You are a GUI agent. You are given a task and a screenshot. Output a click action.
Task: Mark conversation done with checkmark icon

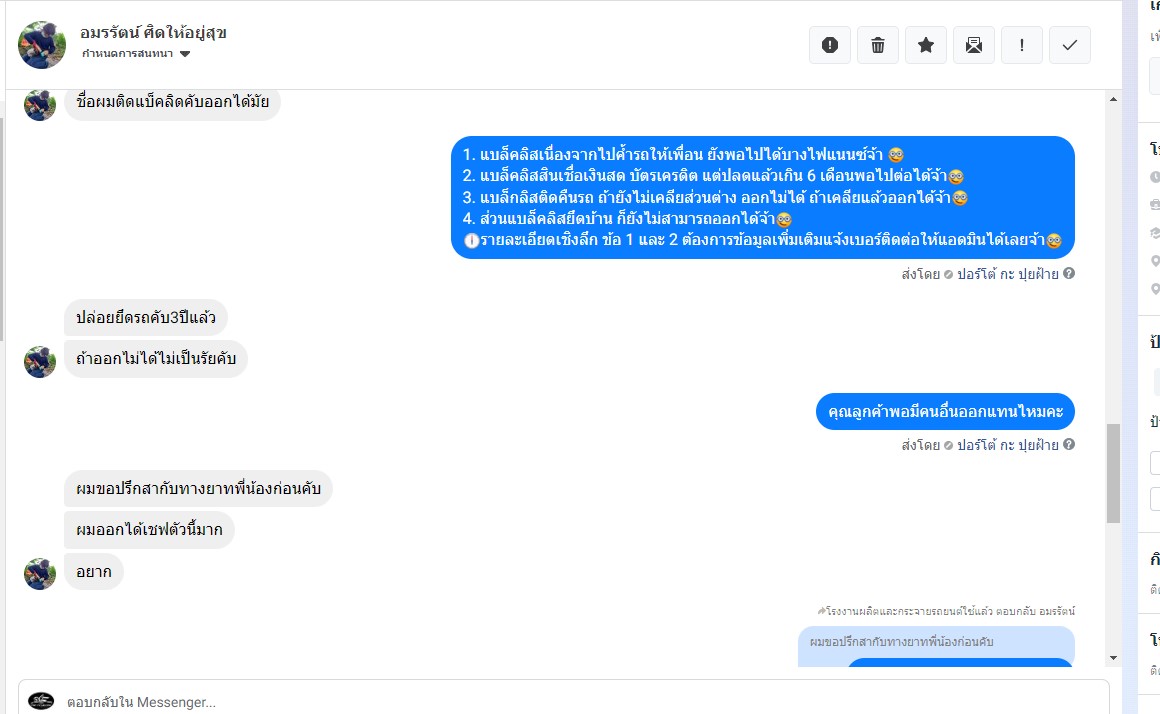coord(1070,45)
